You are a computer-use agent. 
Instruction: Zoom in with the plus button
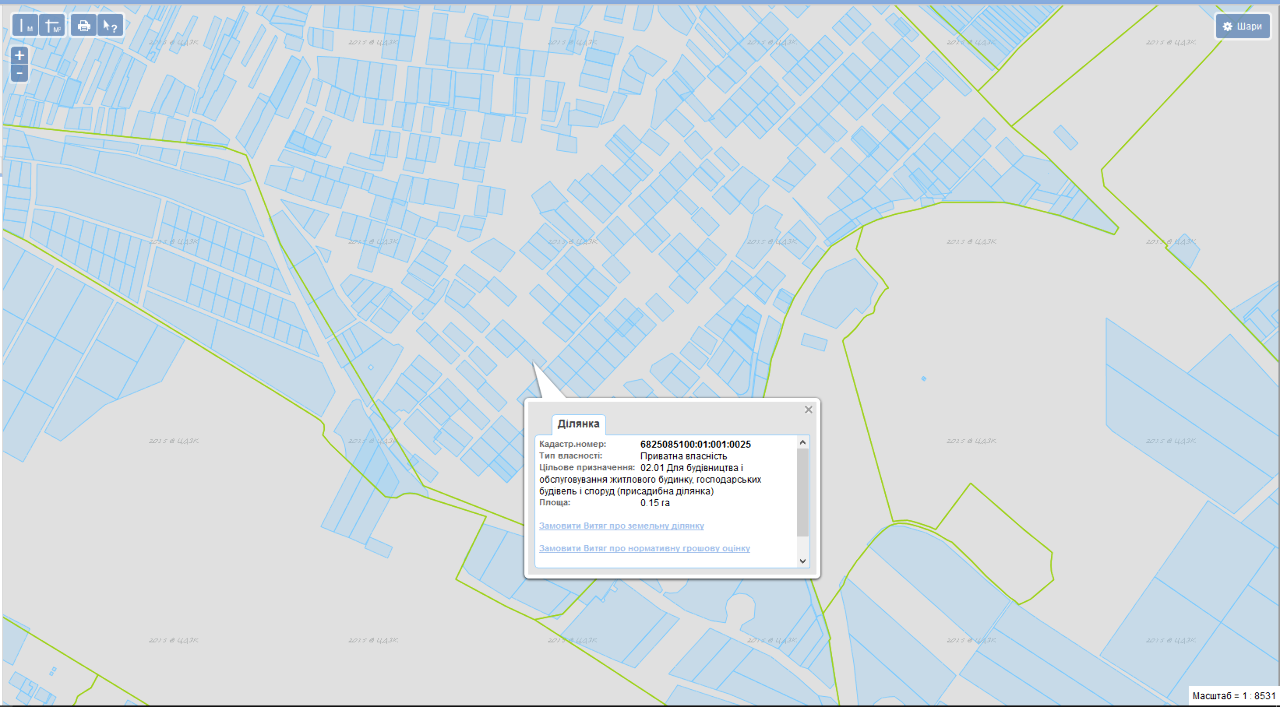click(19, 55)
